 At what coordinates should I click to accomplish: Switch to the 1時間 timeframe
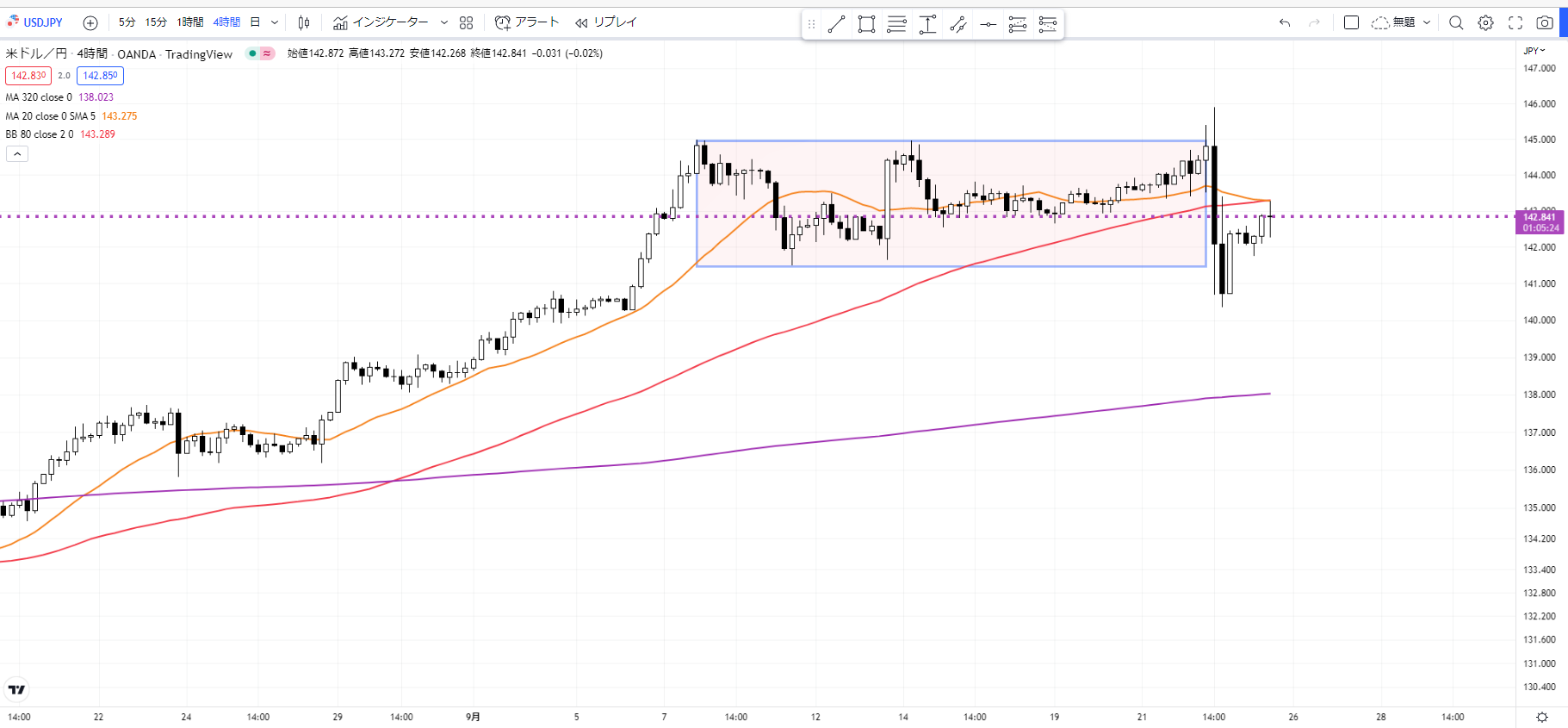tap(190, 22)
